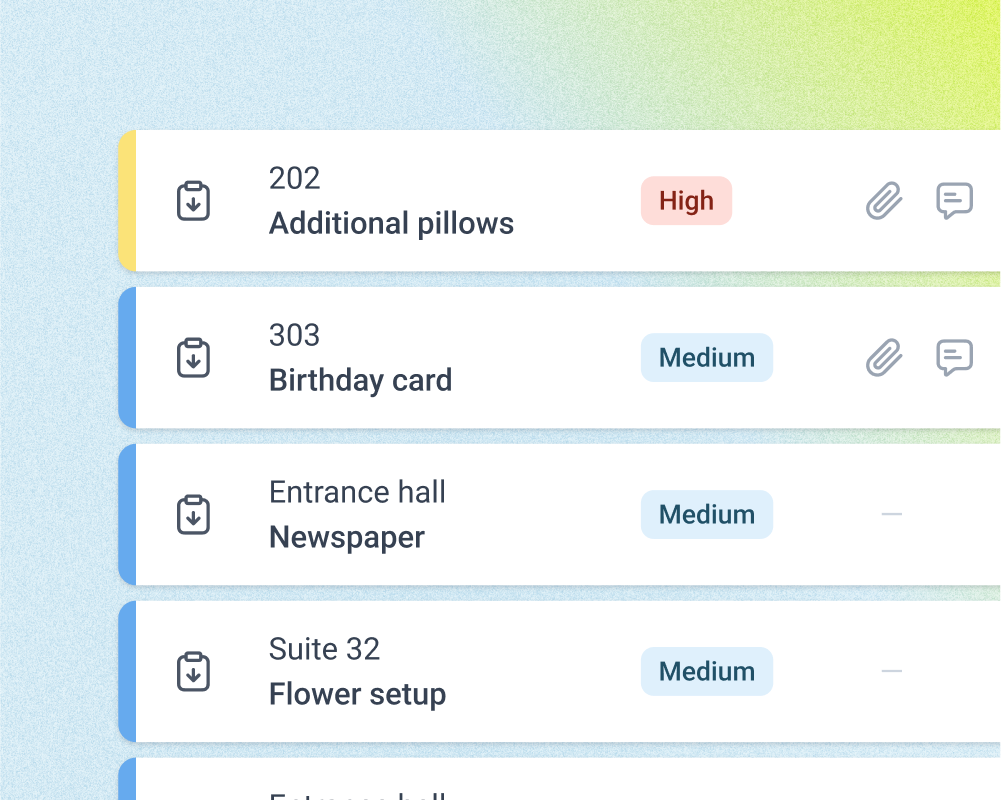Click the dash placeholder on the Newspaper row

point(891,514)
